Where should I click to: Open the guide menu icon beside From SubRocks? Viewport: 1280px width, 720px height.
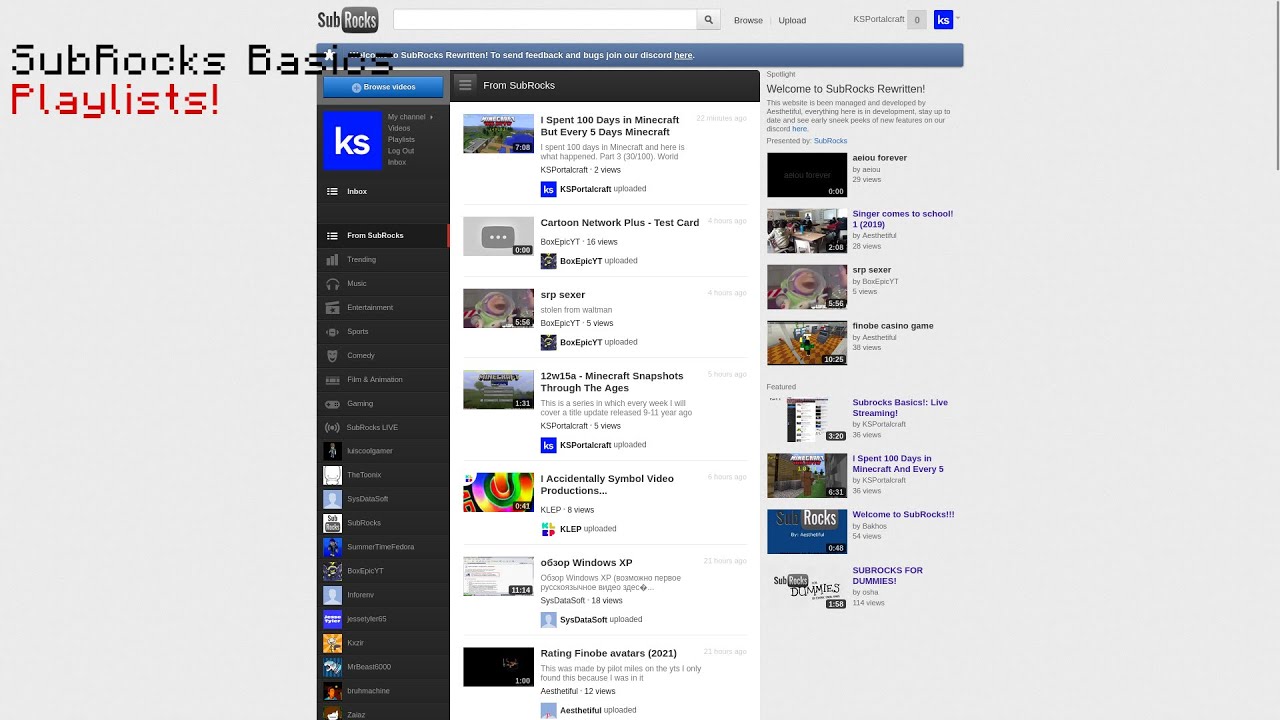point(465,85)
